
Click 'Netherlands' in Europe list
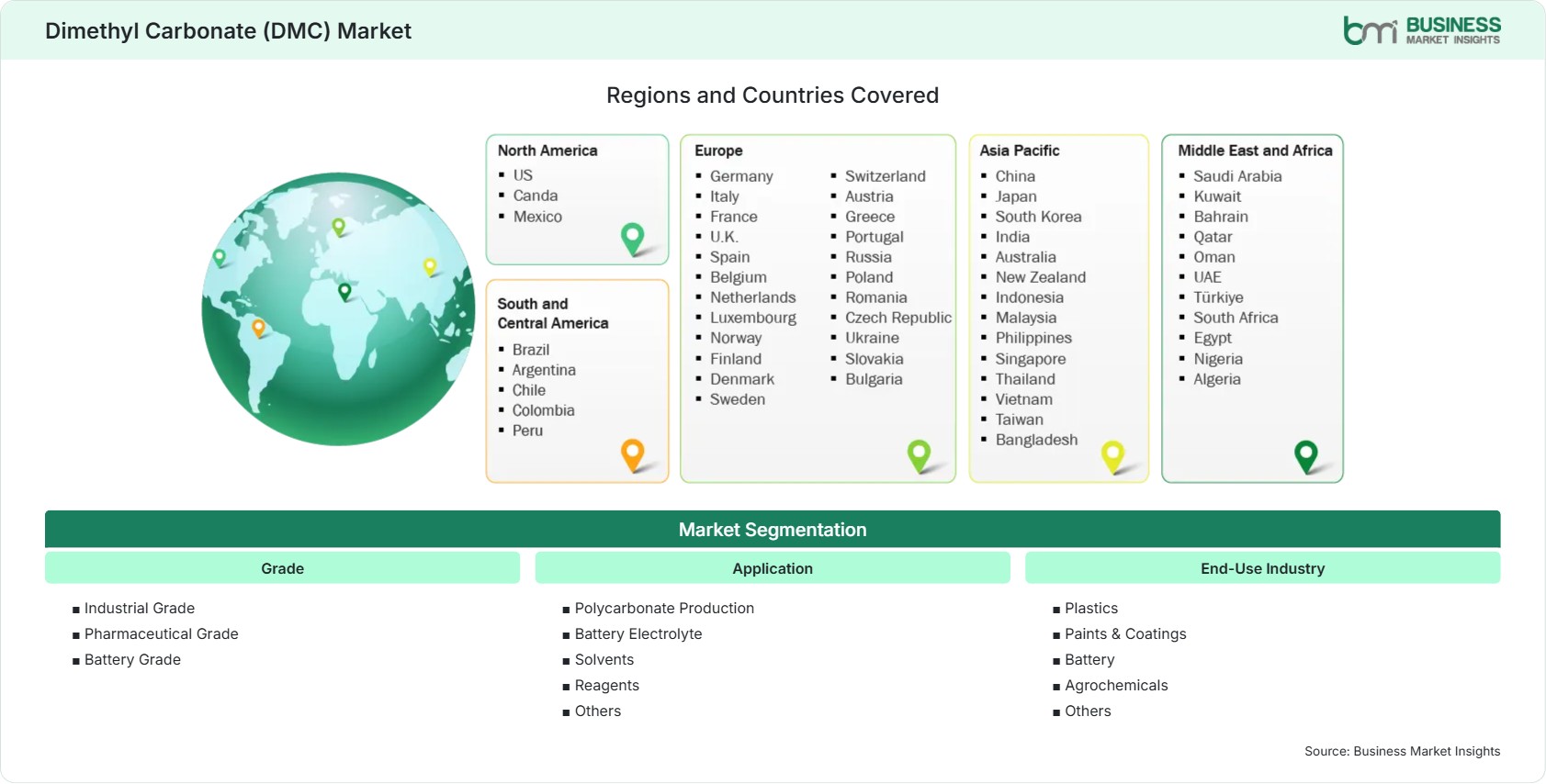pos(752,297)
